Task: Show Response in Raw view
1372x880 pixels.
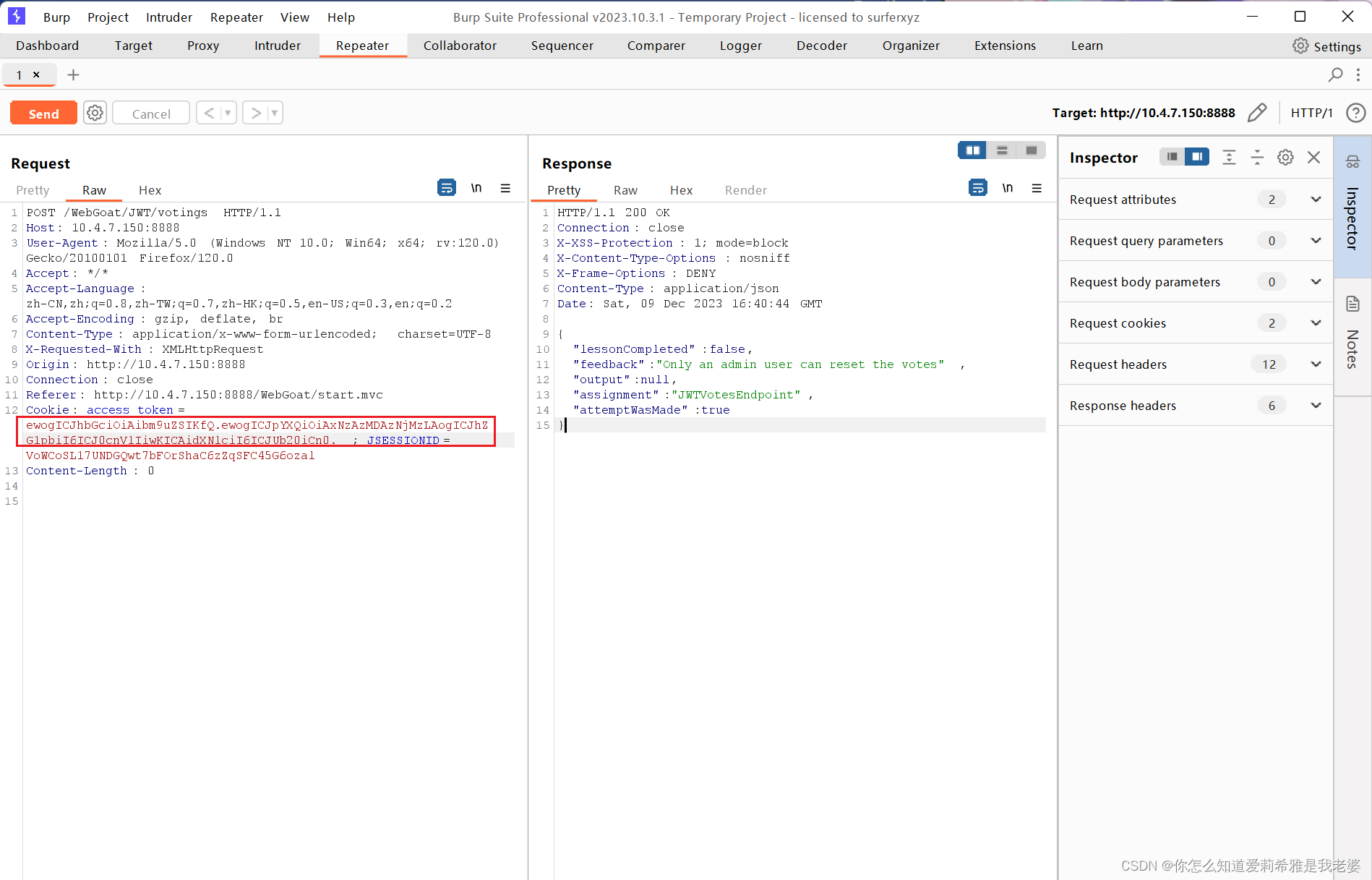Action: click(x=625, y=190)
